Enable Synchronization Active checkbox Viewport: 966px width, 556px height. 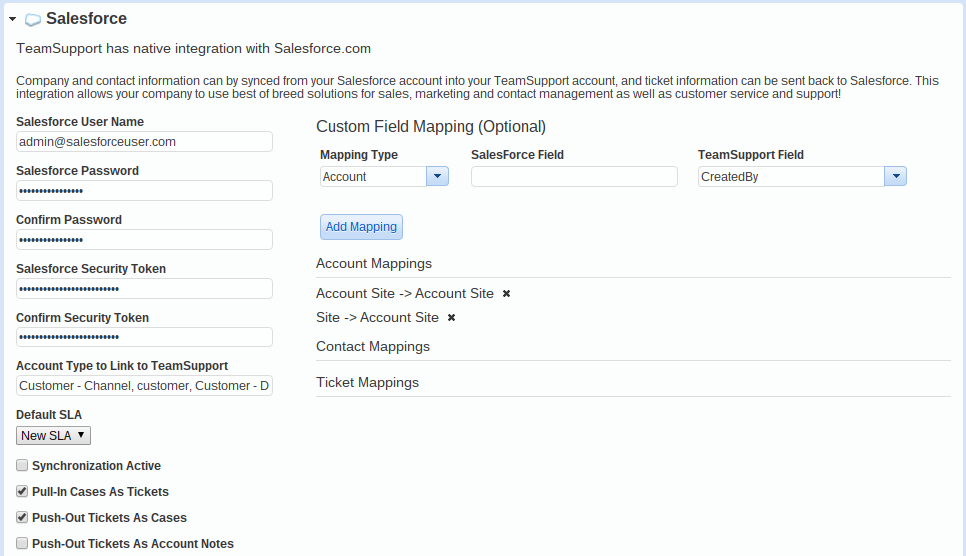(x=22, y=465)
